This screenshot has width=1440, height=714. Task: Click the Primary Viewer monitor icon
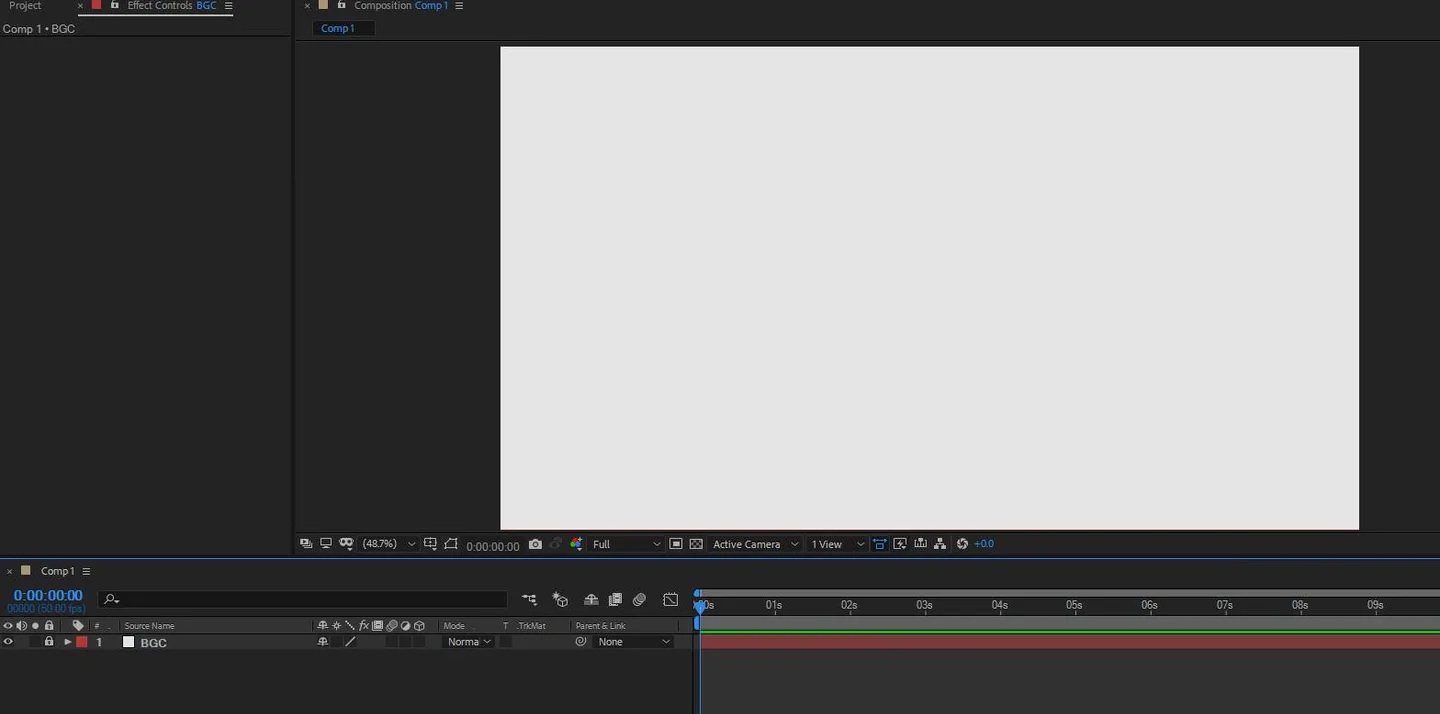click(326, 544)
